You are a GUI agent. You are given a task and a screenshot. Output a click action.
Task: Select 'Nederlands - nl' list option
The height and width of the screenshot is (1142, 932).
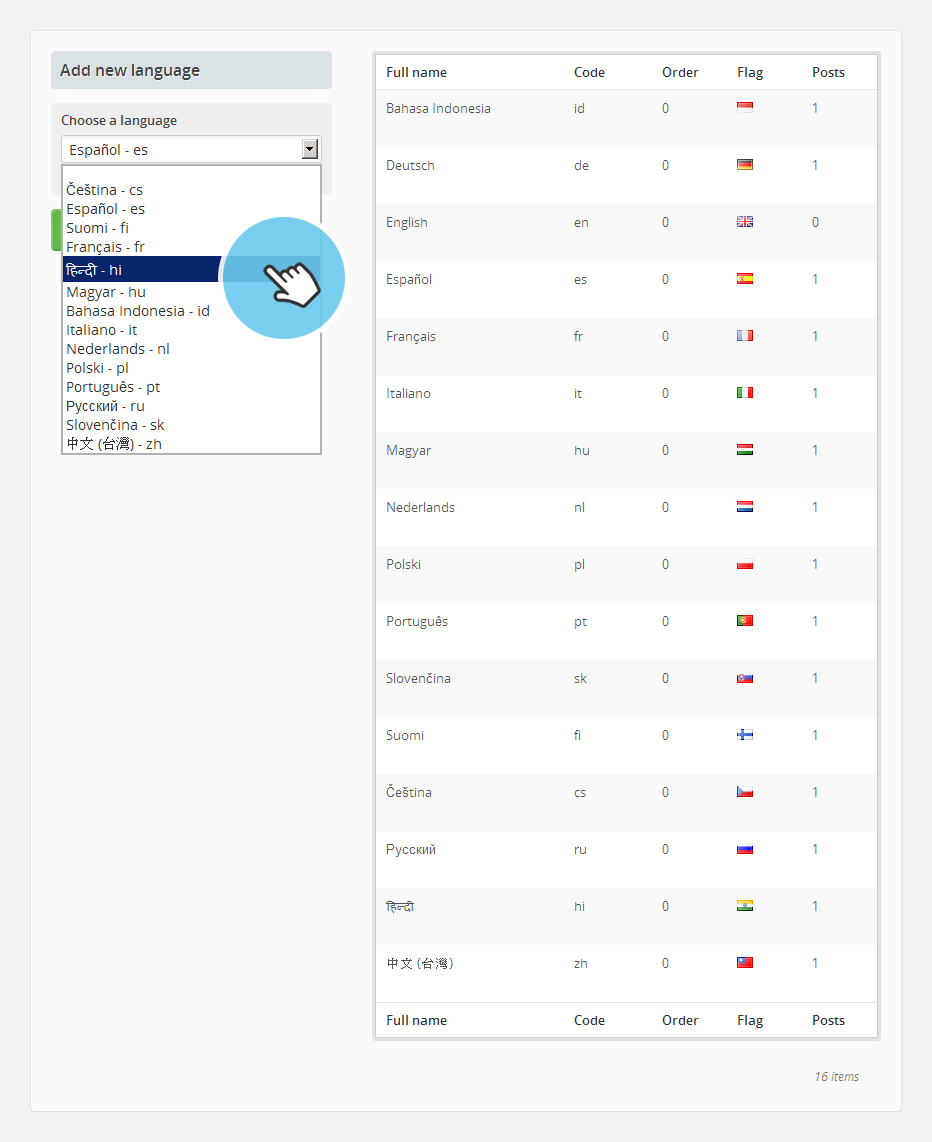[118, 349]
